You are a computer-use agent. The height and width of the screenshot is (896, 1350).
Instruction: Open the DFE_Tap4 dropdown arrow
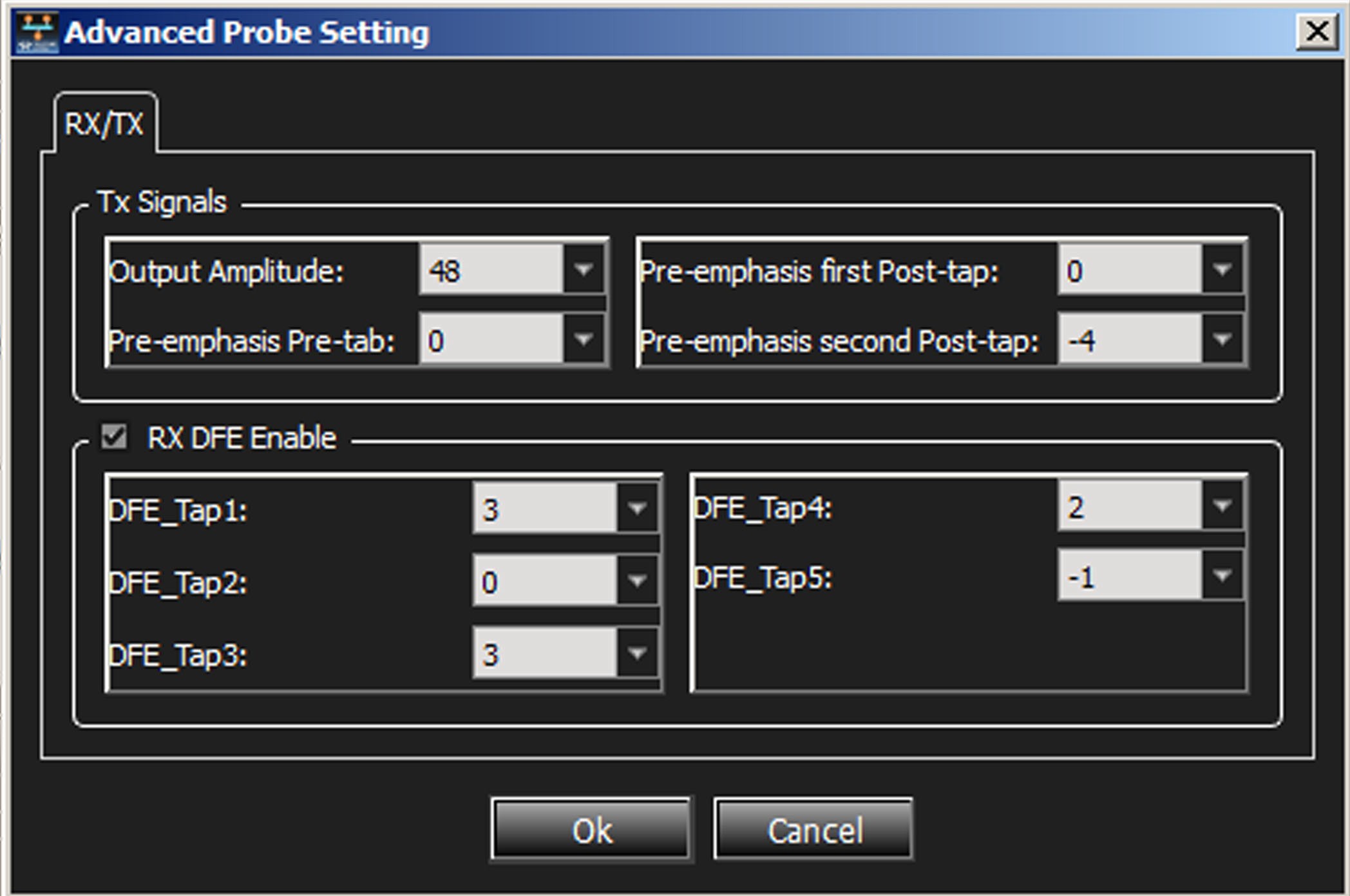(x=1222, y=506)
